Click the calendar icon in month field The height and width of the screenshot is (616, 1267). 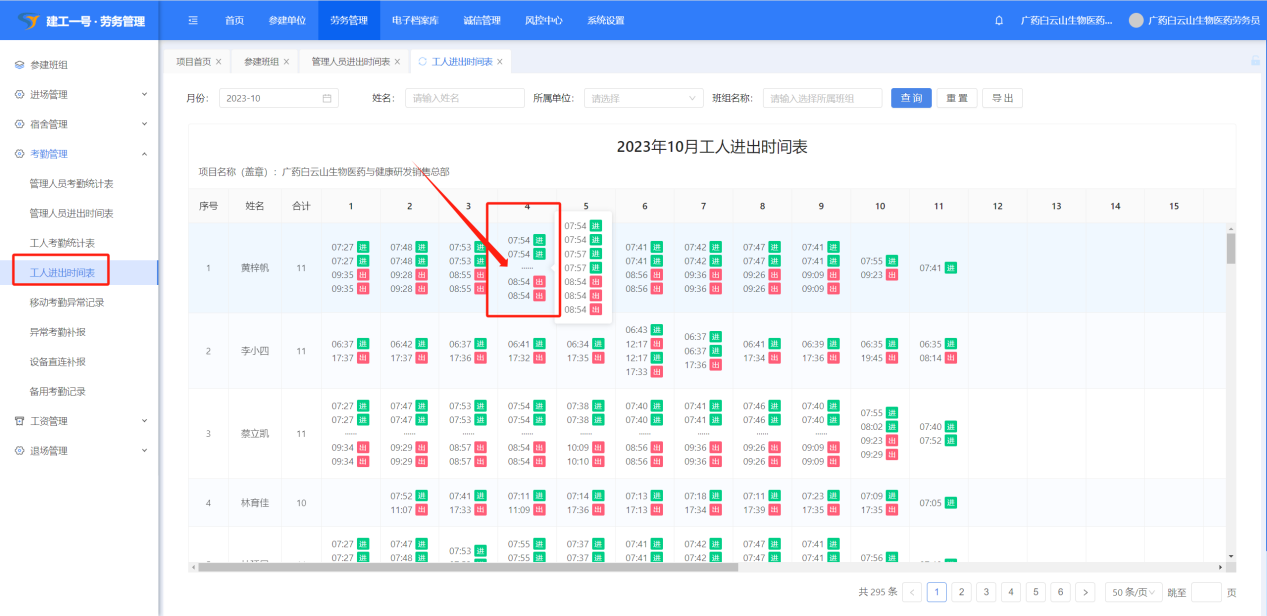click(x=327, y=98)
